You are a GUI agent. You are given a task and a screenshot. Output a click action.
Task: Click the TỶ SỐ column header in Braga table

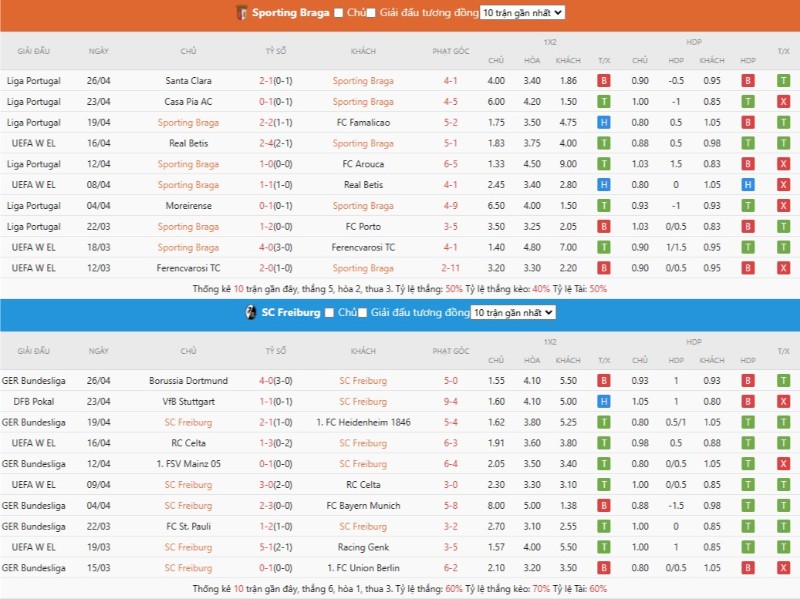pos(276,51)
